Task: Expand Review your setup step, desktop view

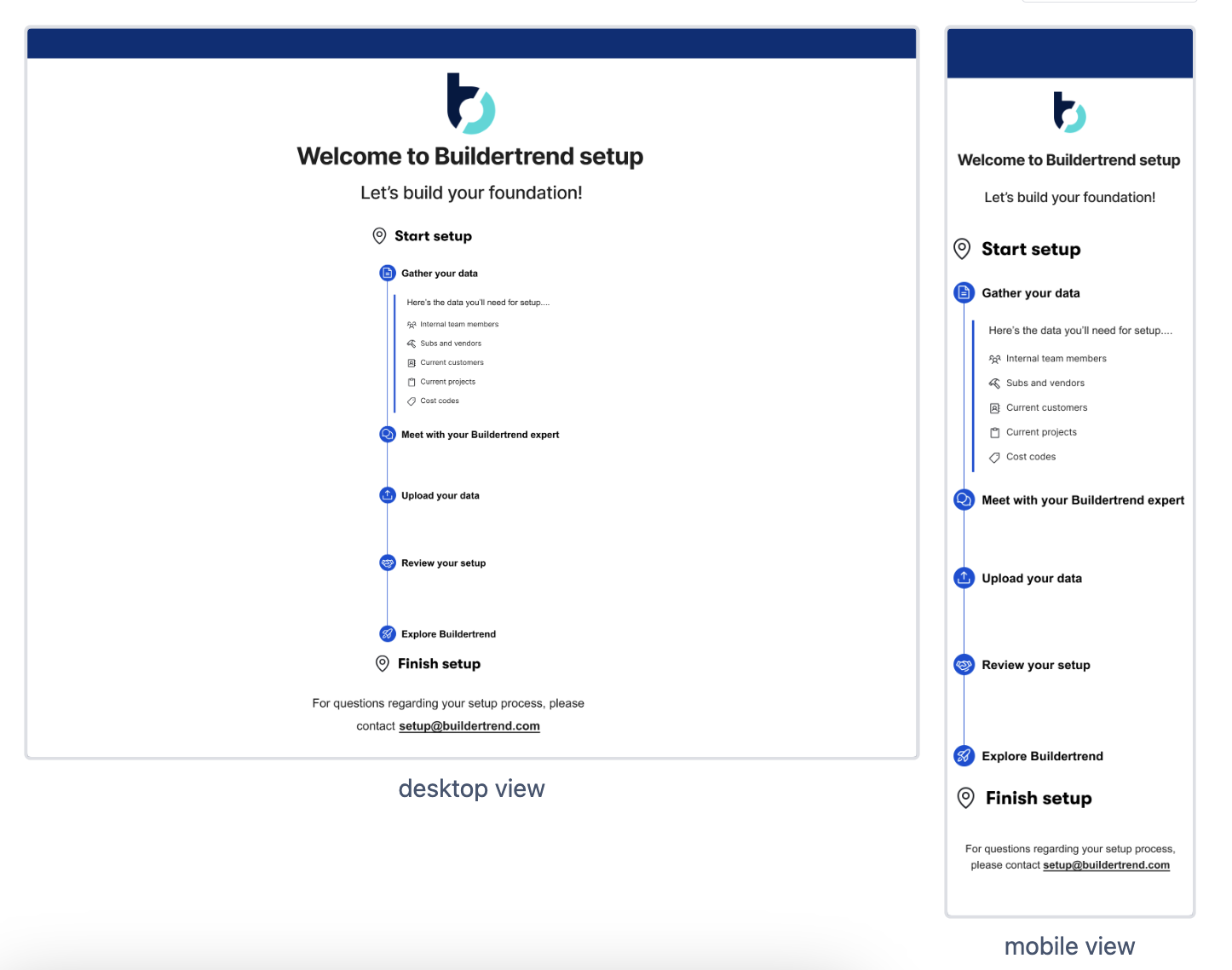Action: 444,563
